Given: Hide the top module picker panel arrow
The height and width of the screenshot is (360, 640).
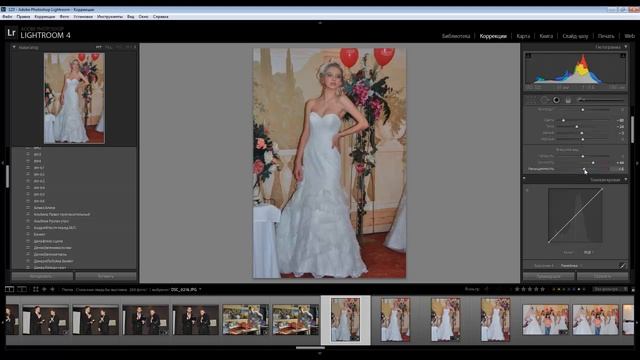Looking at the screenshot, I should click(x=320, y=23).
